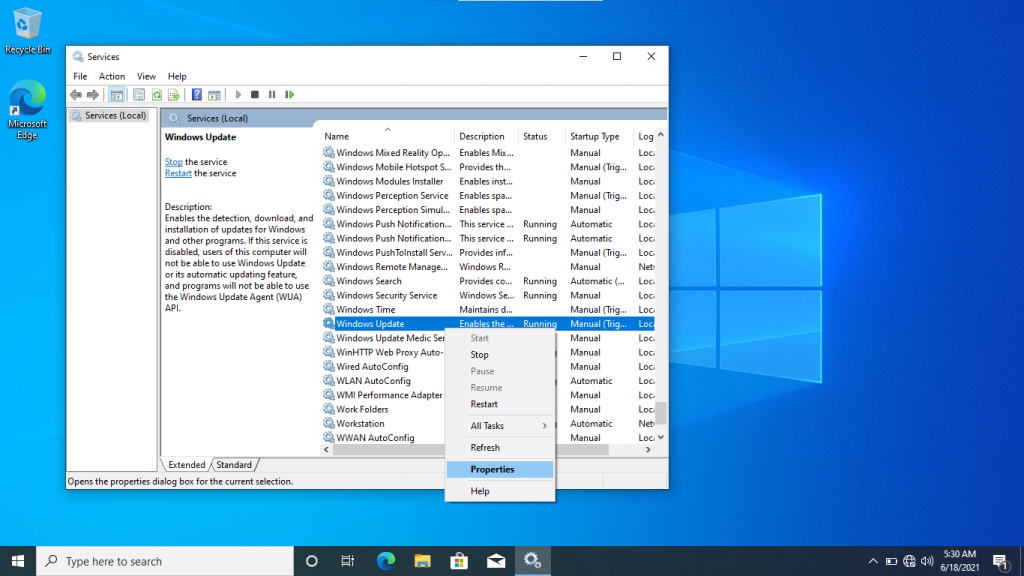Click the vertical scrollbar down arrow
The image size is (1024, 576).
[661, 438]
